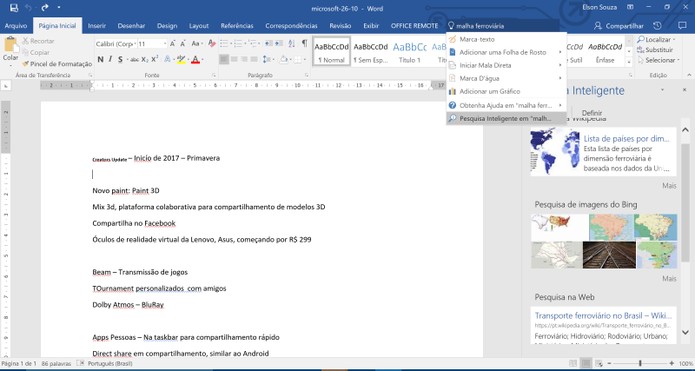The width and height of the screenshot is (695, 371).
Task: Switch to the Desenhar tab
Action: pyautogui.click(x=131, y=26)
